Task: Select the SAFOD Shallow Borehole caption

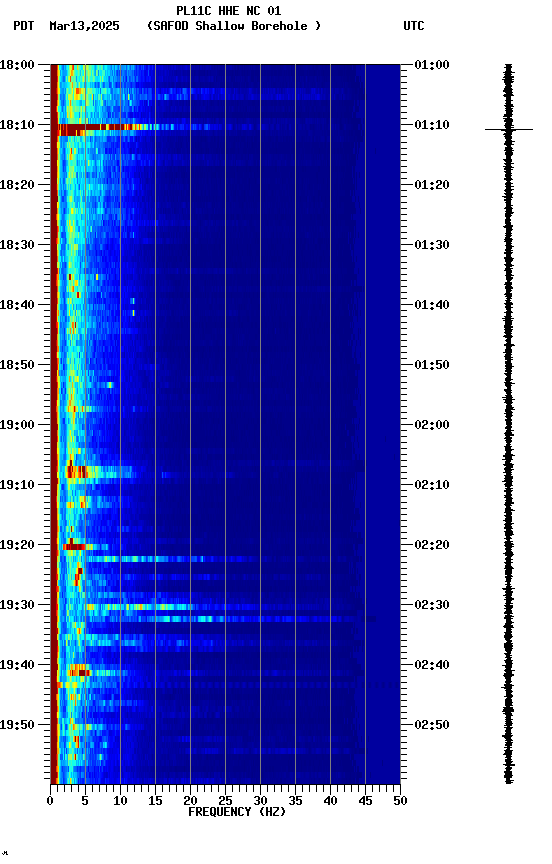Action: (234, 26)
